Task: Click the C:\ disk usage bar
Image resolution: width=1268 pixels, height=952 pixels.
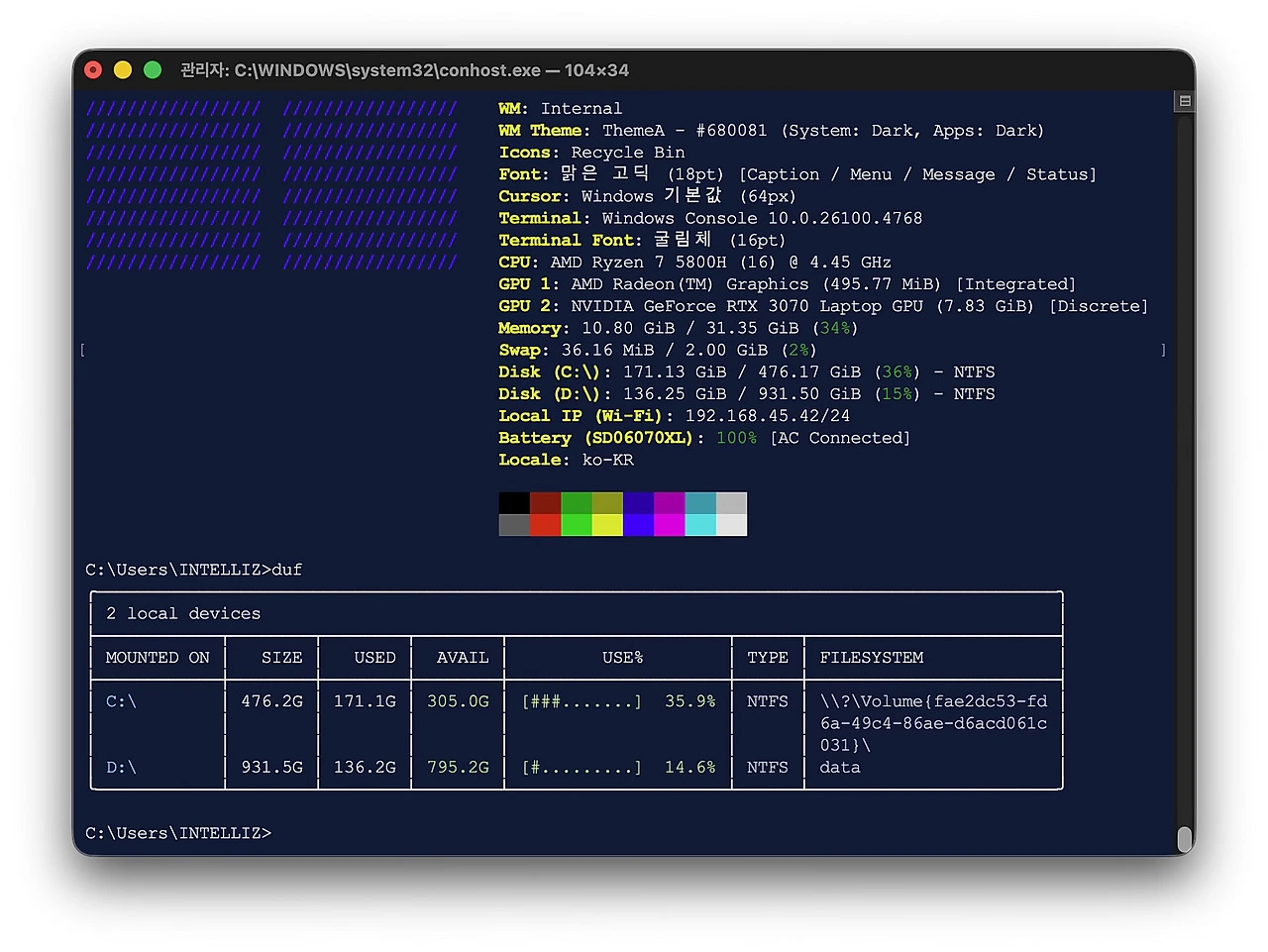Action: [580, 700]
